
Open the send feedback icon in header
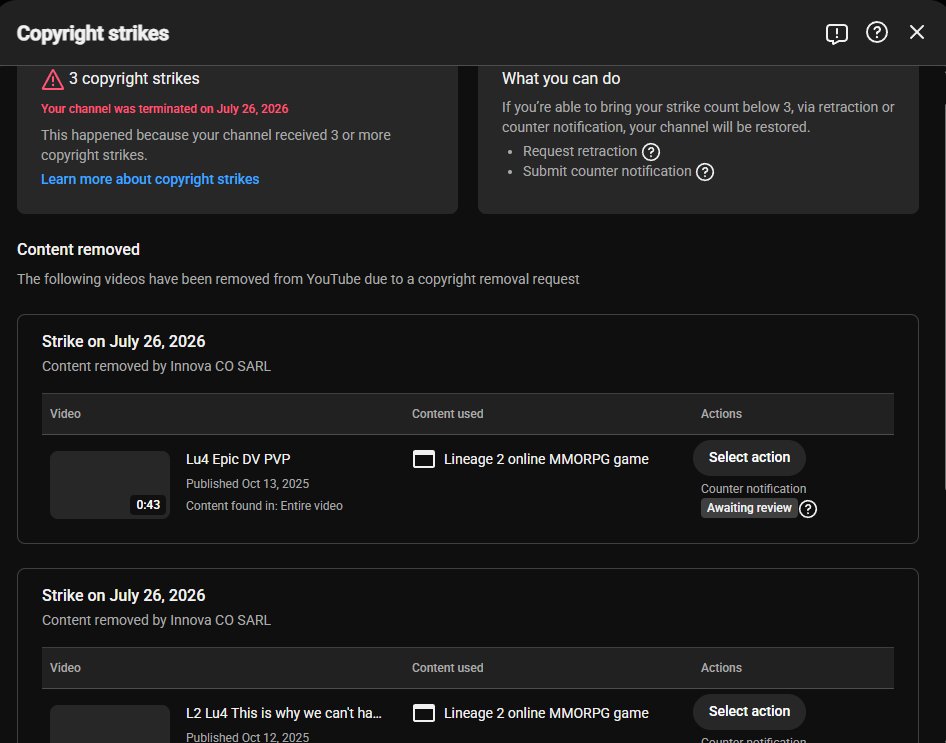836,33
